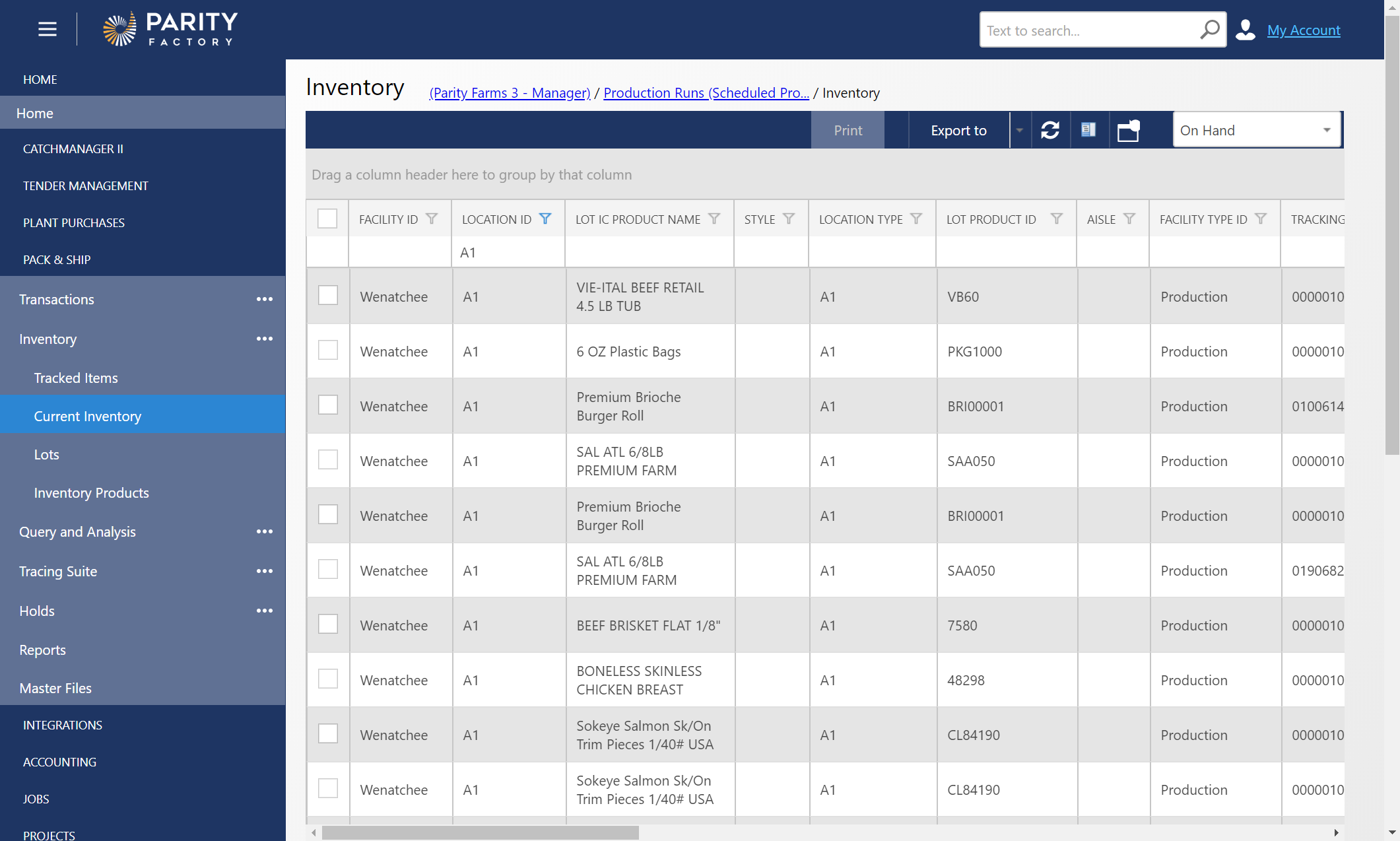Open the column chooser icon
The image size is (1400, 841).
(1088, 130)
